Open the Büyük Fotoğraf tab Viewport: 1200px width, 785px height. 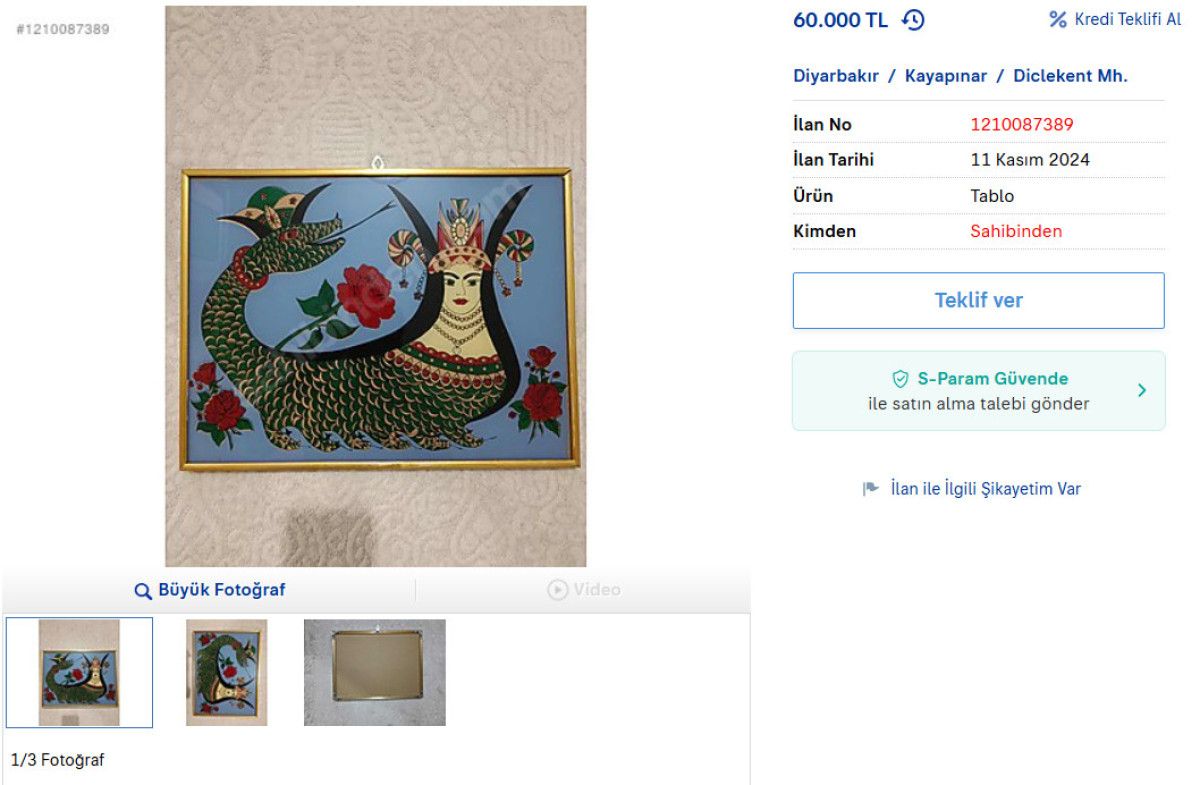coord(210,590)
